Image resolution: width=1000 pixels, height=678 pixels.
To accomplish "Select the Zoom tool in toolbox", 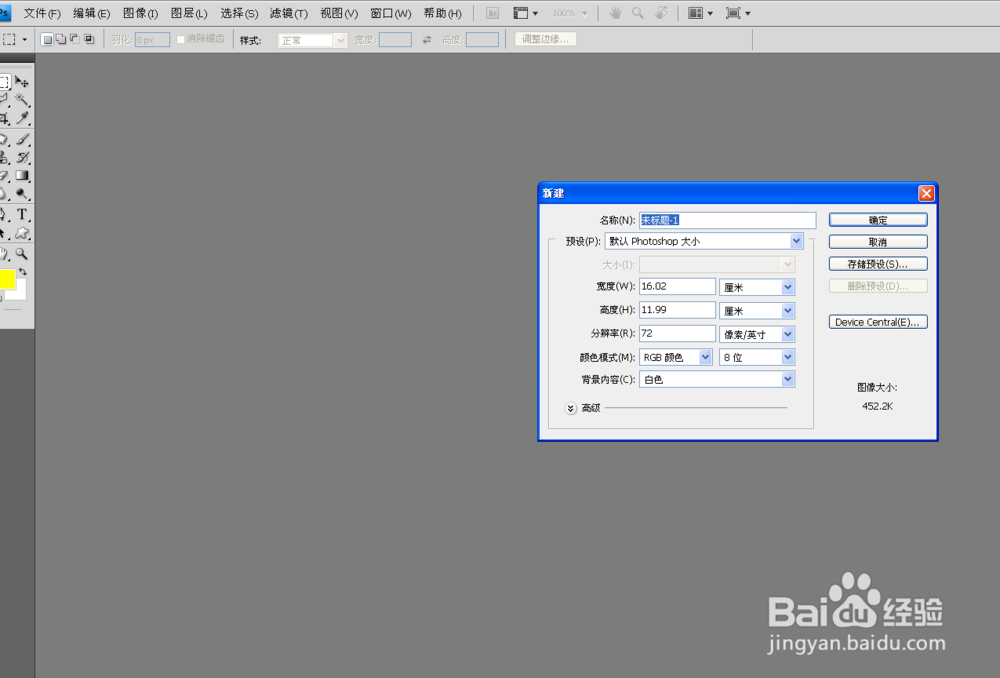I will (22, 254).
